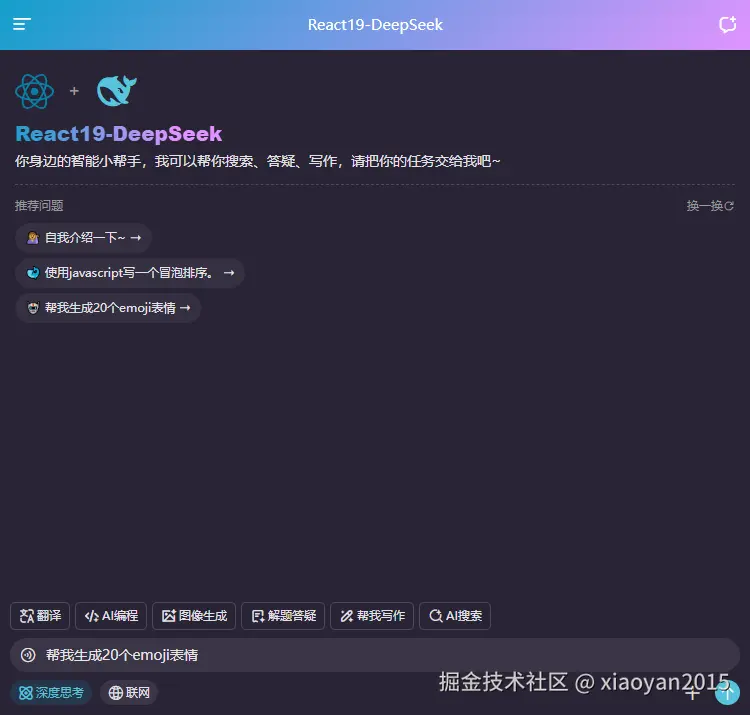The height and width of the screenshot is (715, 750).
Task: Select the javascript bubble sort suggestion
Action: coord(130,273)
